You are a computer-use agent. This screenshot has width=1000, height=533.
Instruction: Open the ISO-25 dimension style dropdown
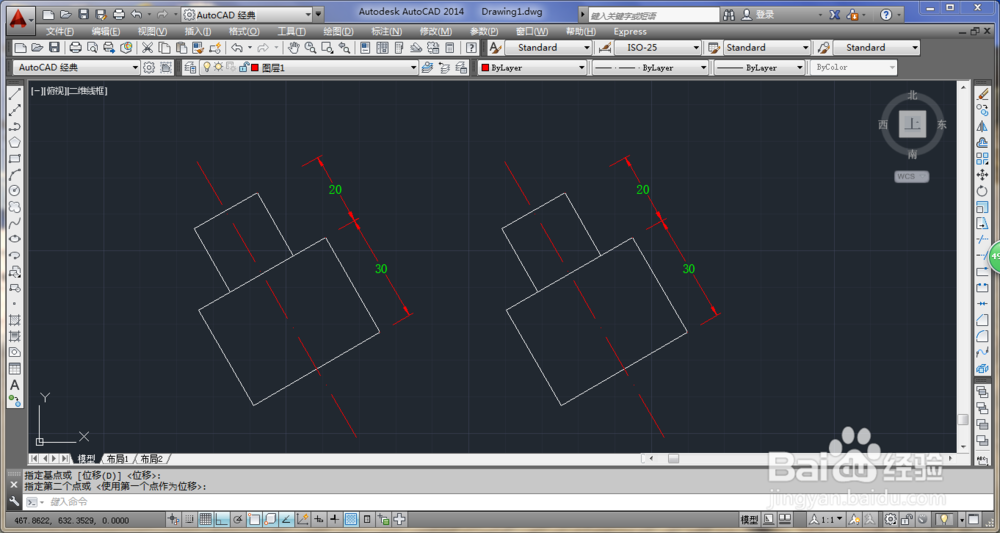point(658,47)
